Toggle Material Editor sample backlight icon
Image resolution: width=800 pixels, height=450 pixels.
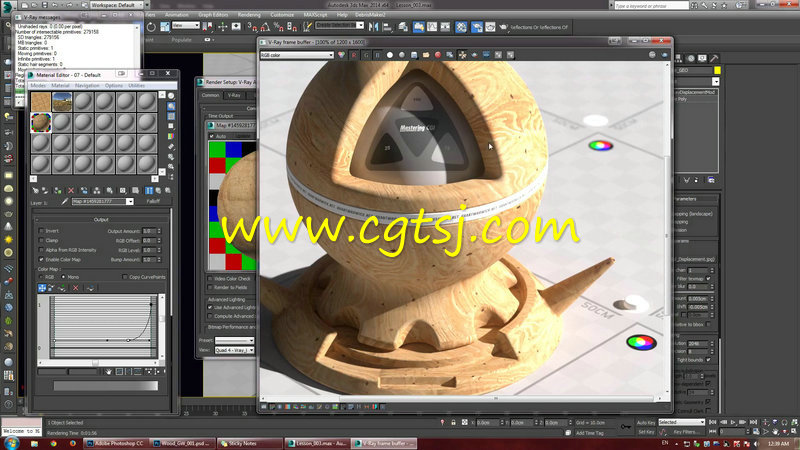[171, 106]
